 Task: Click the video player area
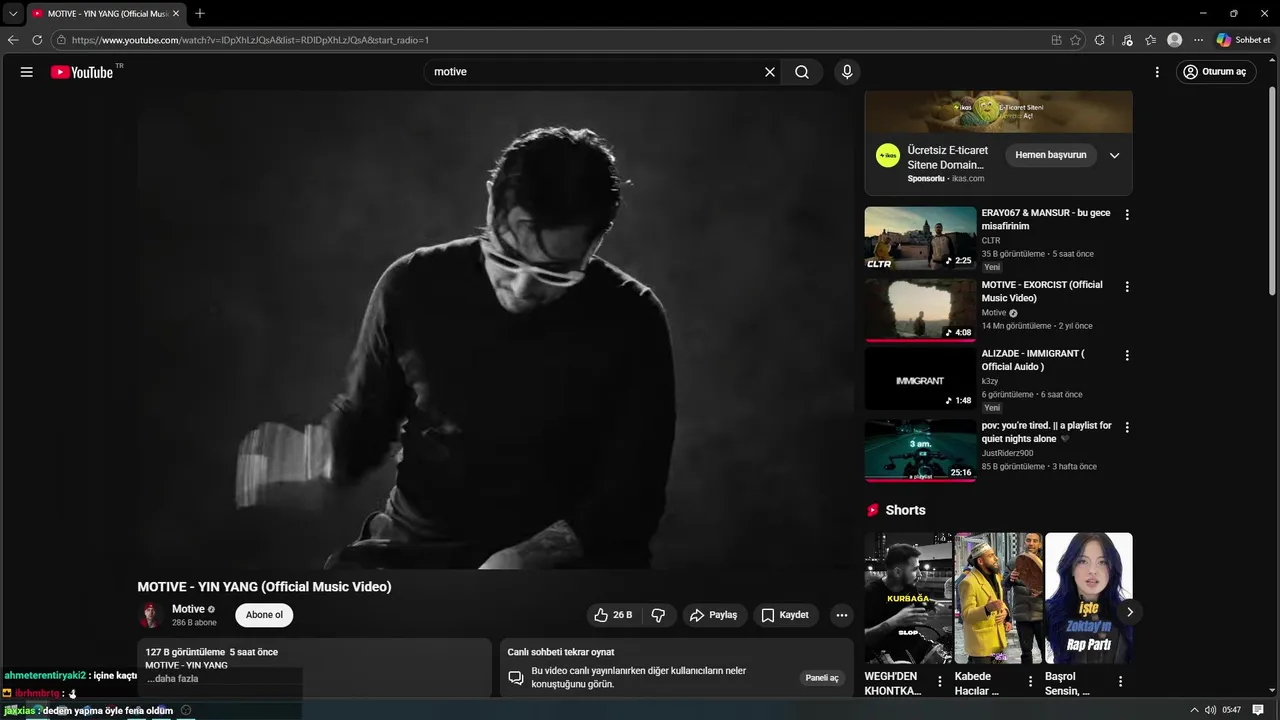coord(495,330)
